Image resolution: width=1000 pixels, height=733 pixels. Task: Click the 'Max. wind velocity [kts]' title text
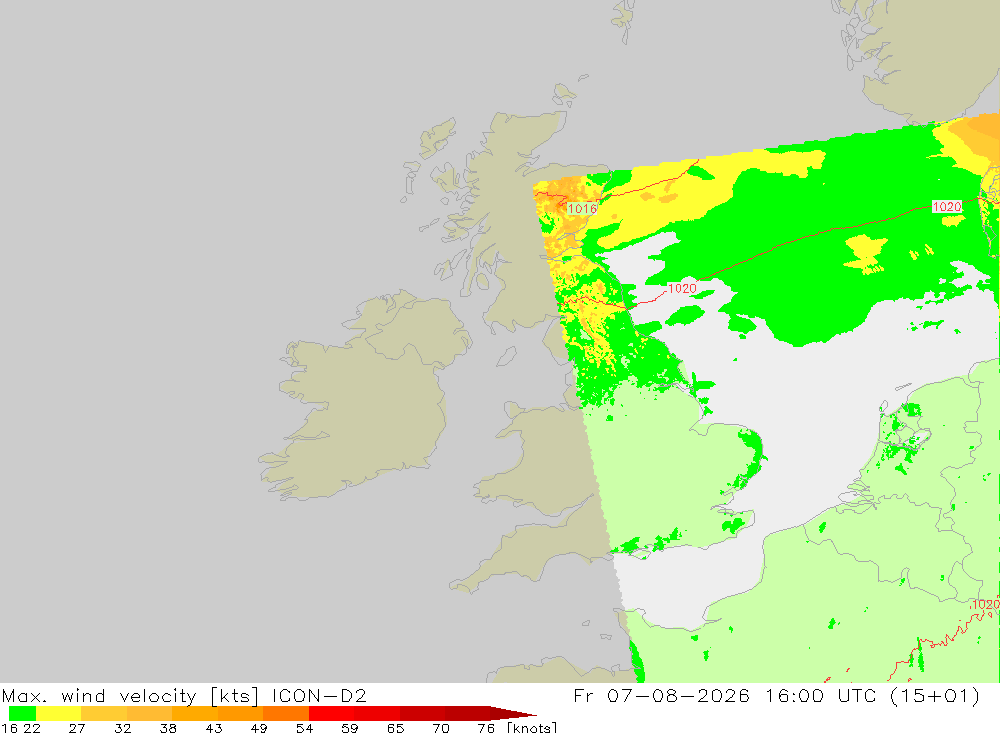click(131, 695)
